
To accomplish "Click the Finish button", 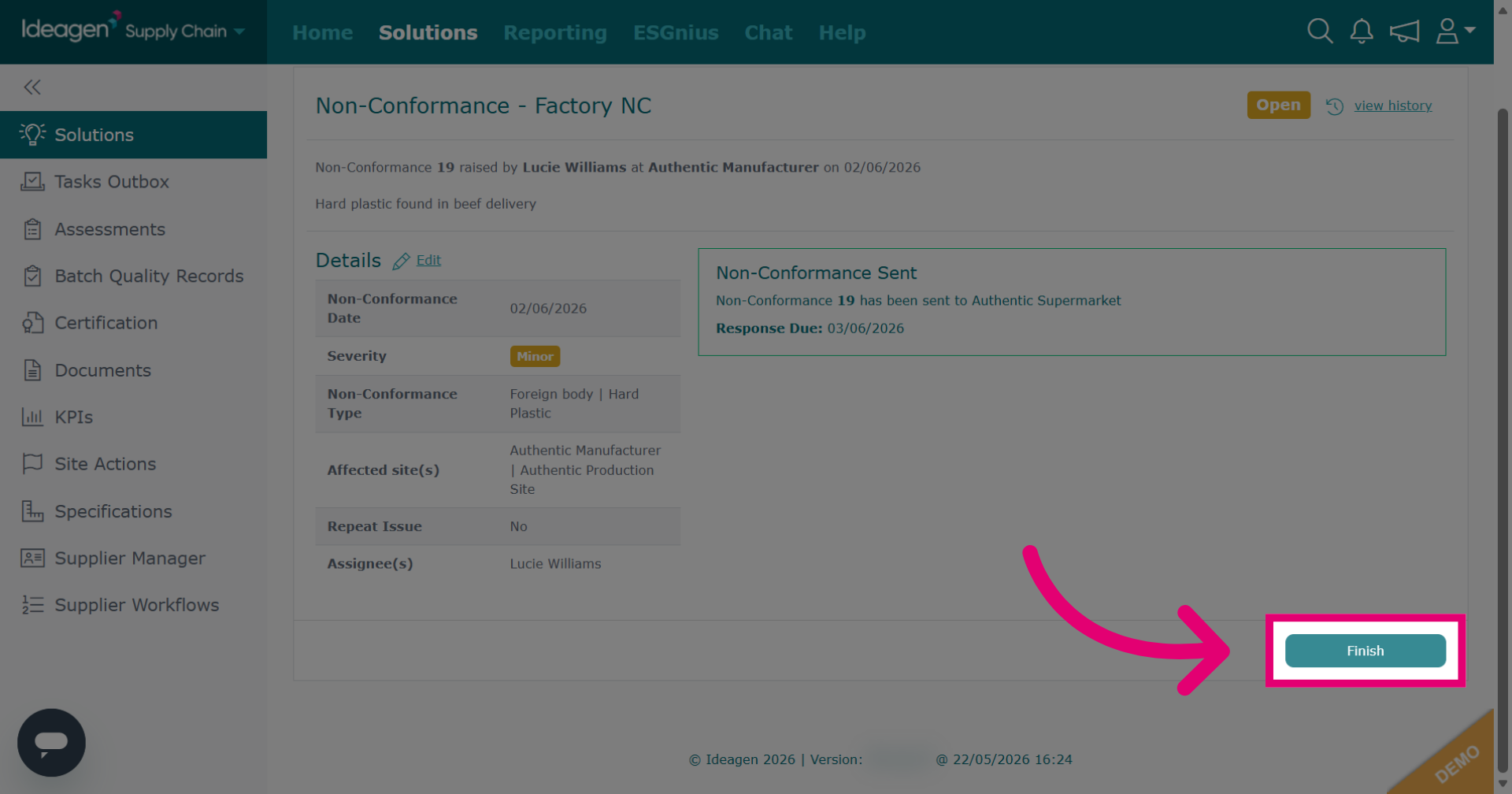I will (1365, 651).
